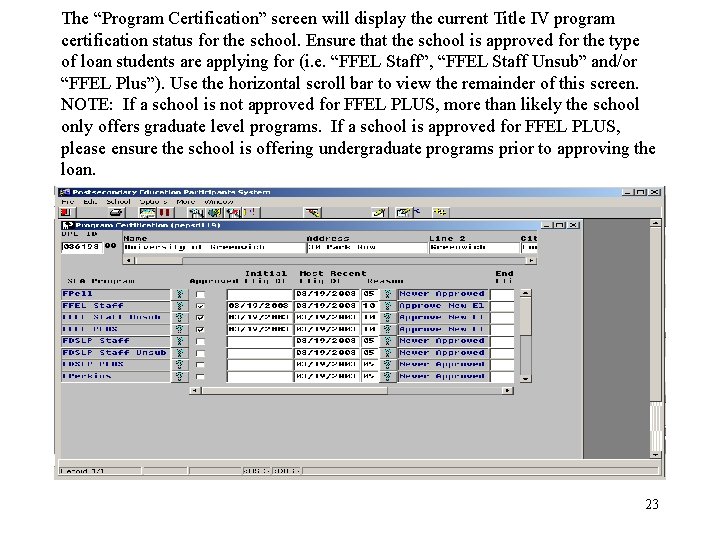The image size is (720, 540).
Task: Click the green patterned toolbar icon
Action: click(x=214, y=213)
